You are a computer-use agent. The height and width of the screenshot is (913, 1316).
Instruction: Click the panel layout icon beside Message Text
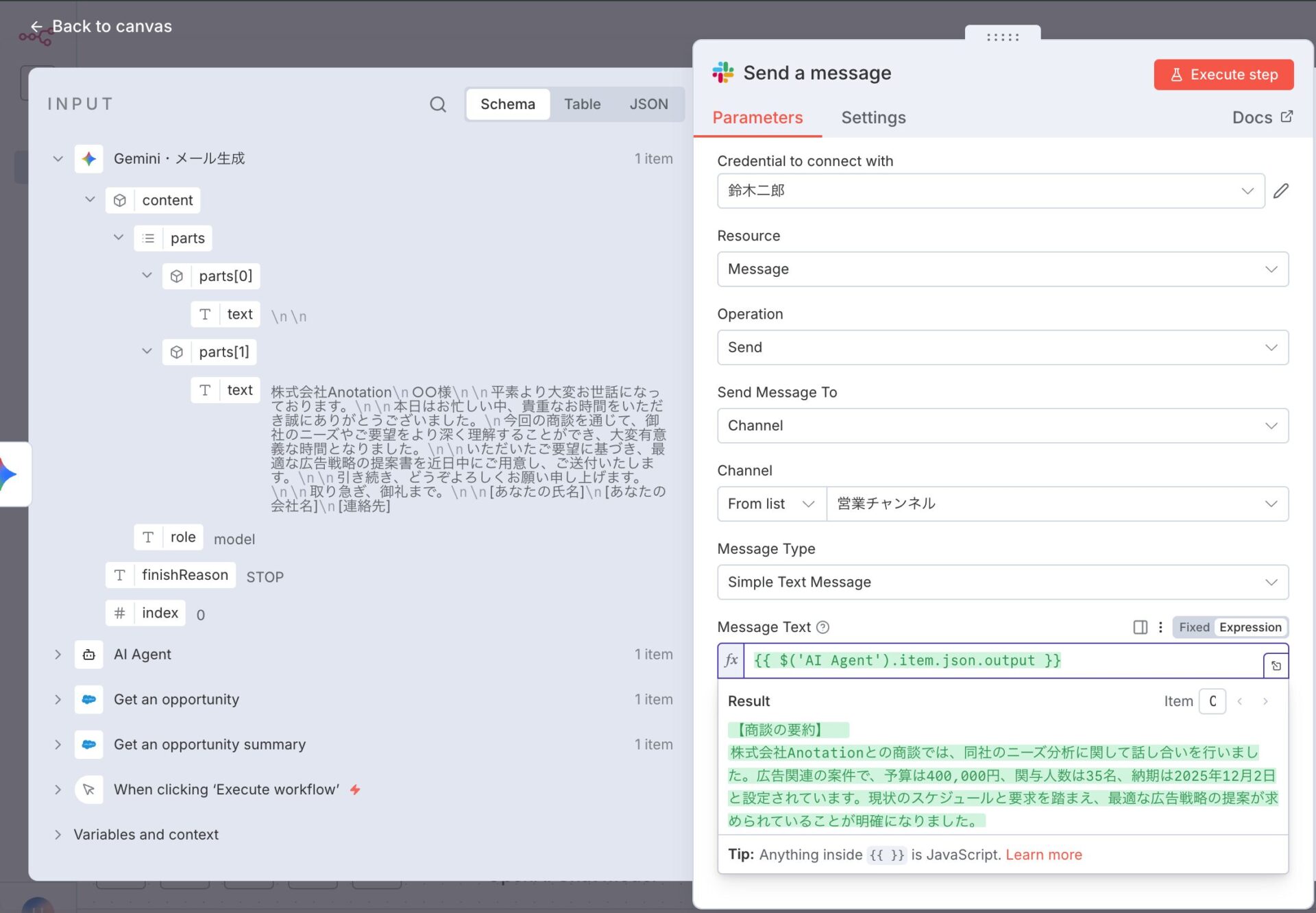(x=1140, y=627)
